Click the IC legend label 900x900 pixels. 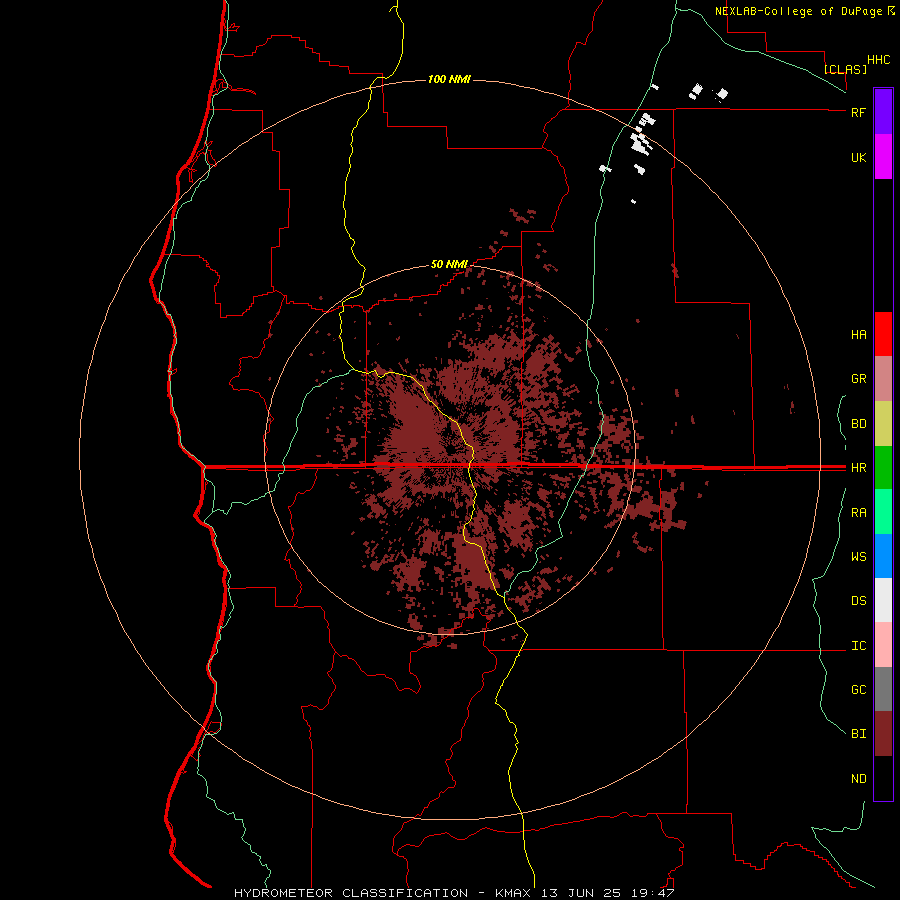(x=858, y=646)
